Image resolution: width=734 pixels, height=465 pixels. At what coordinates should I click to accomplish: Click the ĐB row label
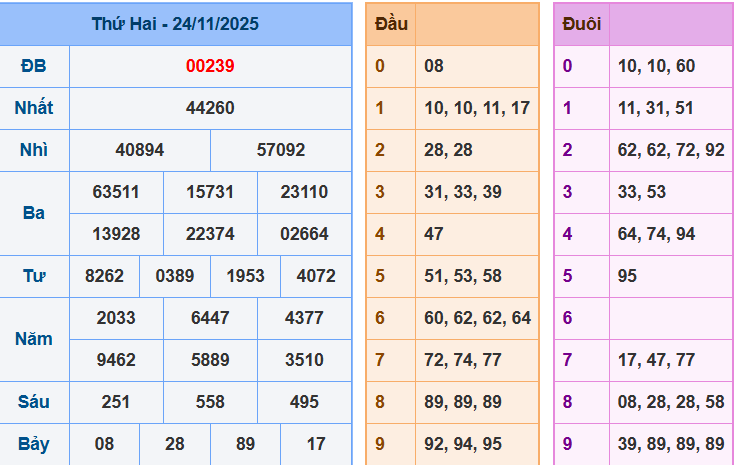[34, 66]
